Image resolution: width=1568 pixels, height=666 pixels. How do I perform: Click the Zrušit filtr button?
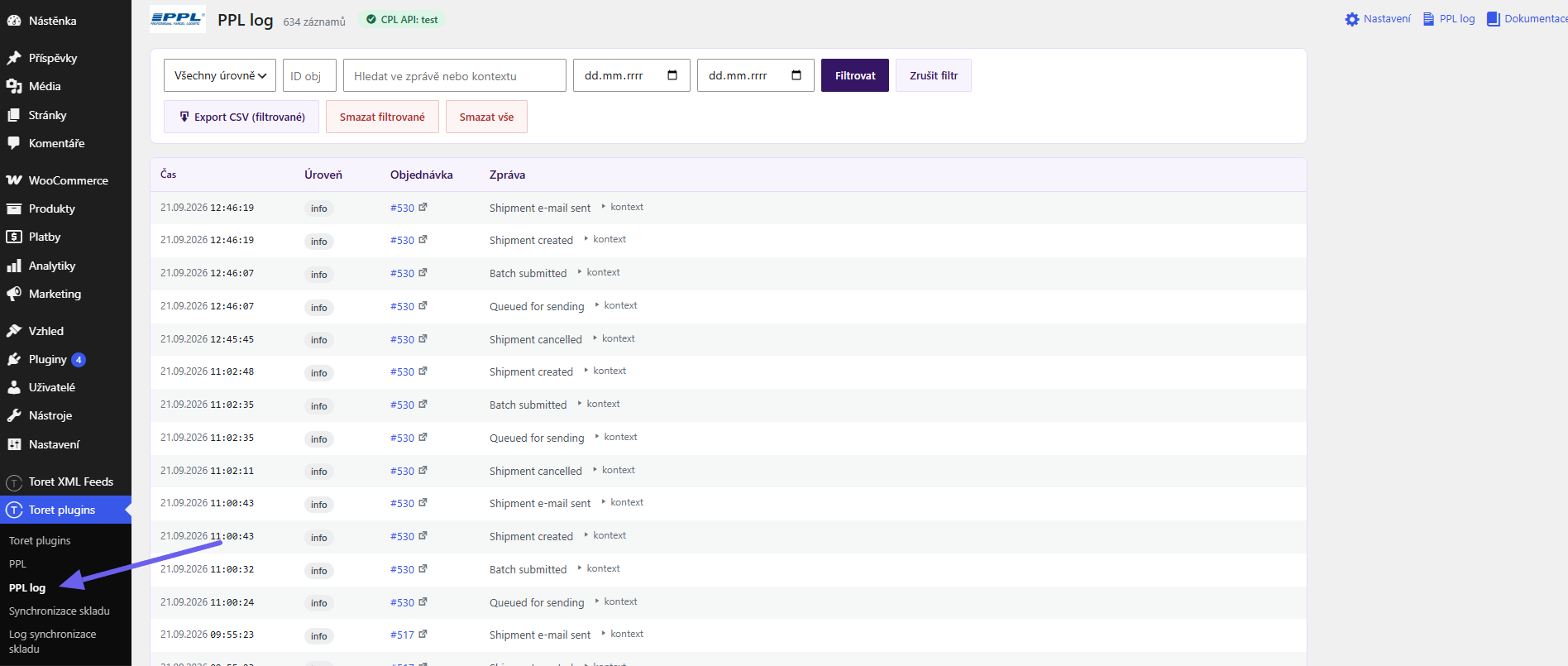coord(934,75)
